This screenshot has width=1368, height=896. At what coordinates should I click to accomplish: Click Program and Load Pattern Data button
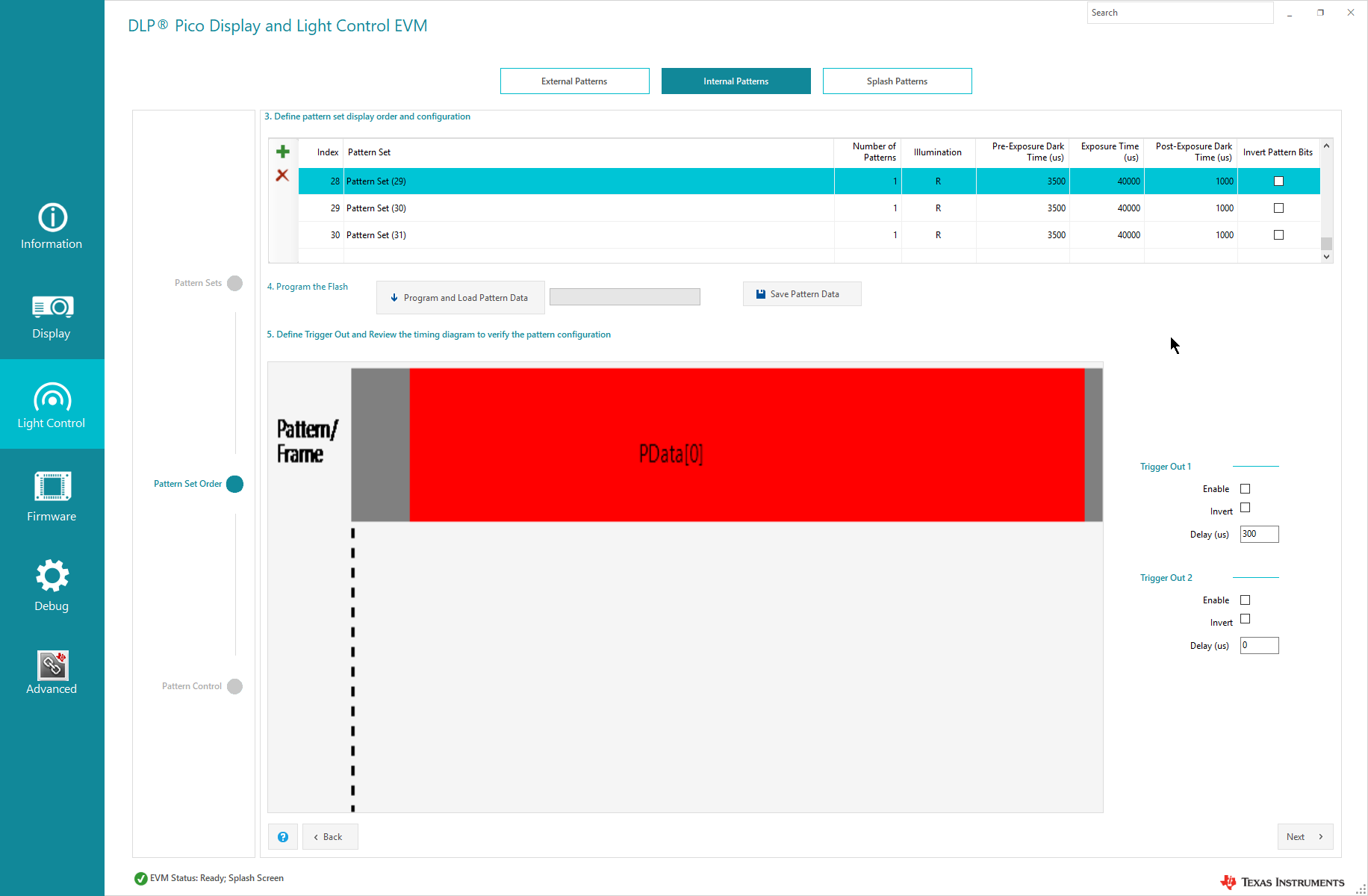click(461, 298)
